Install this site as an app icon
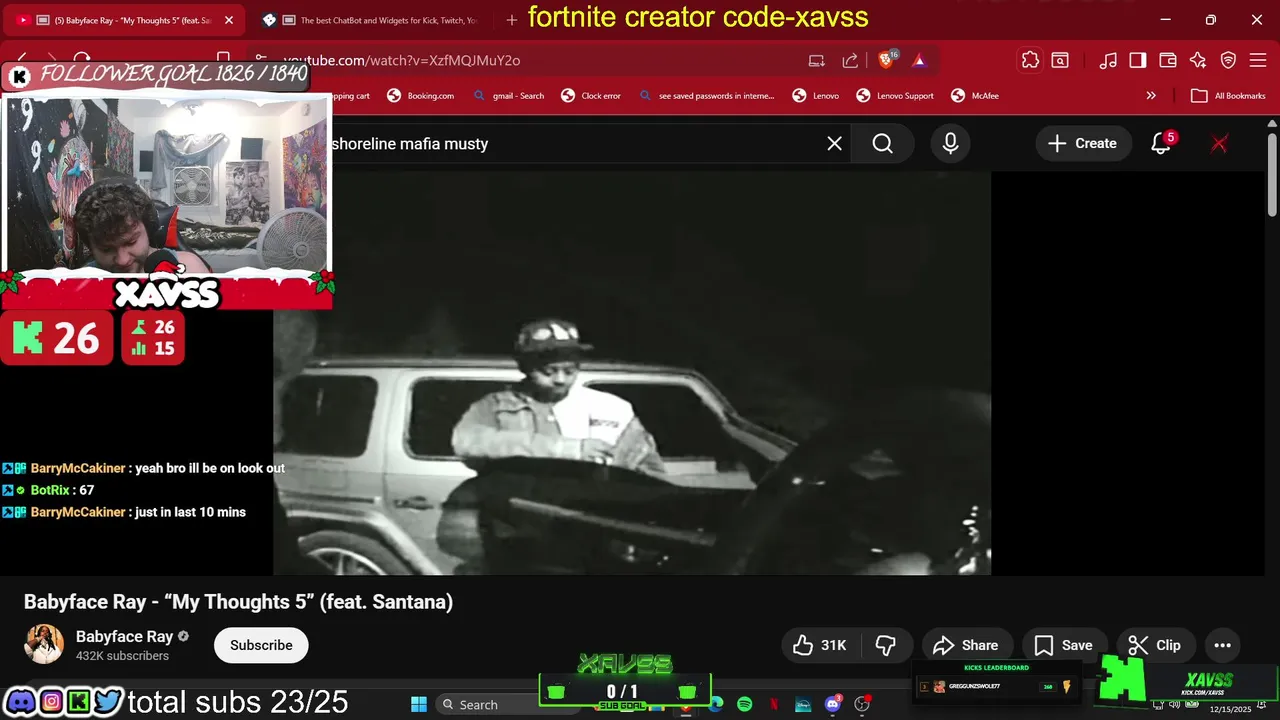 point(817,60)
